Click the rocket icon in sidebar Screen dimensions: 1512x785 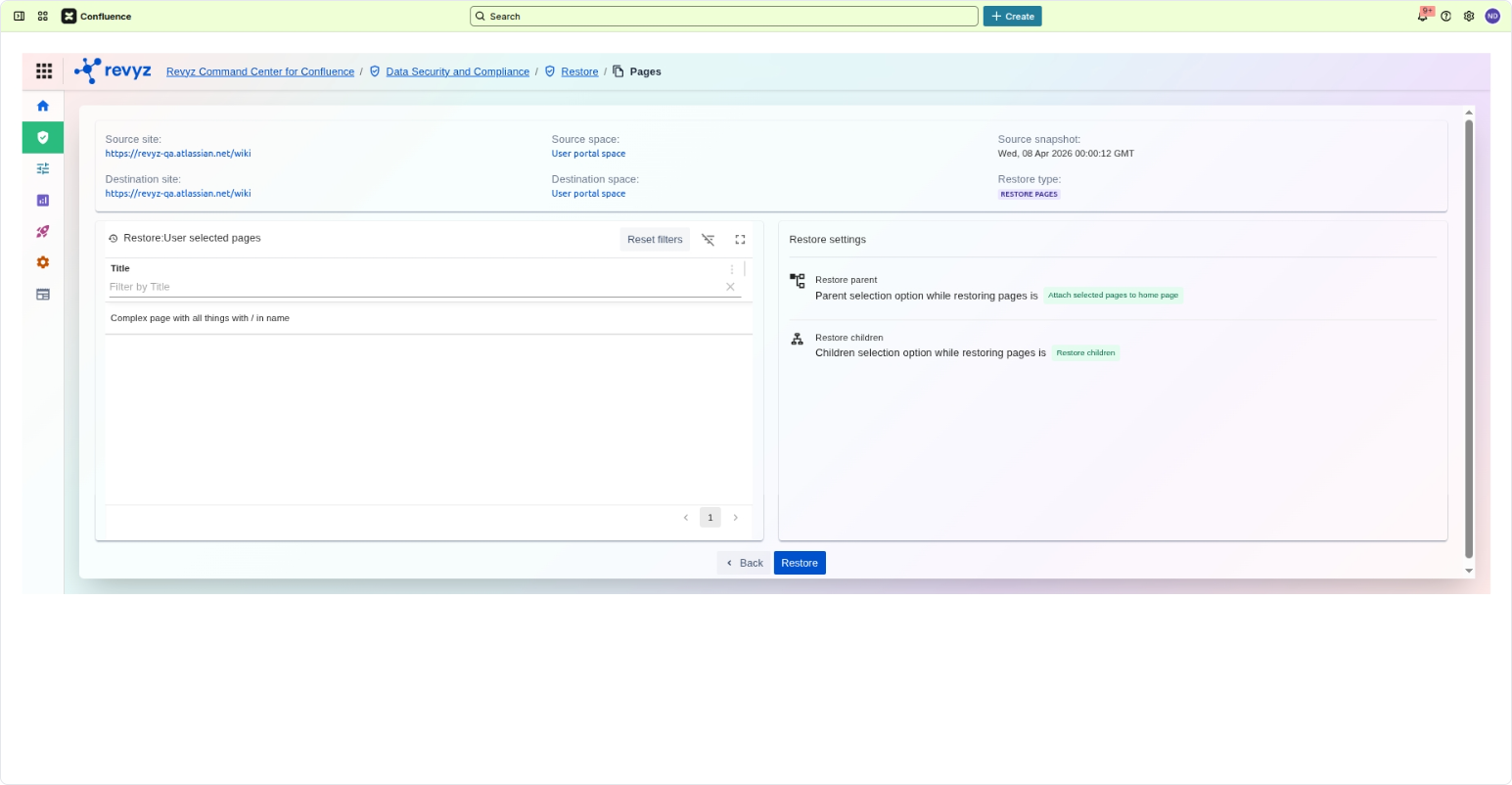[43, 232]
